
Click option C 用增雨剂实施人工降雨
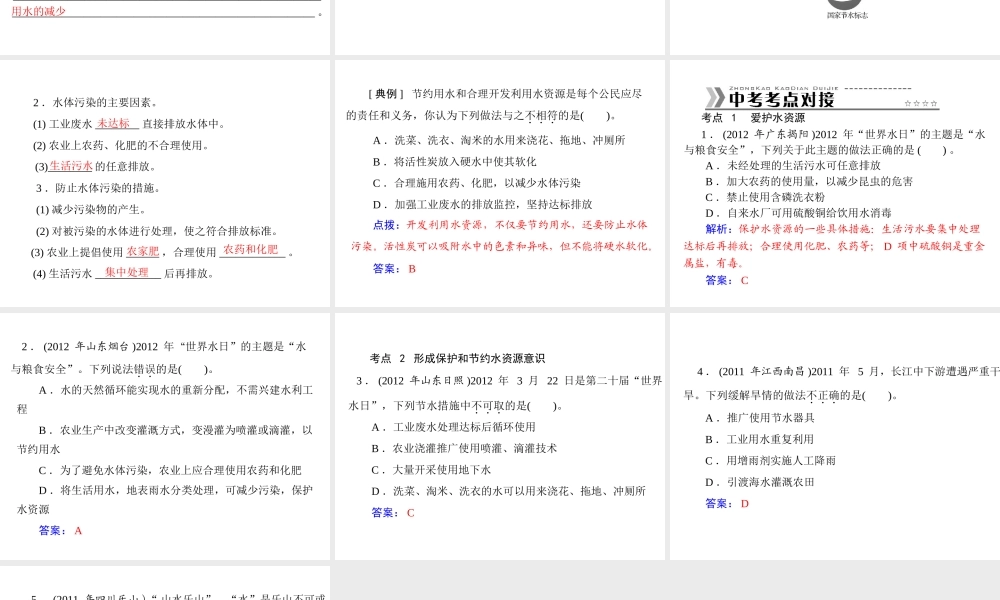pyautogui.click(x=770, y=461)
